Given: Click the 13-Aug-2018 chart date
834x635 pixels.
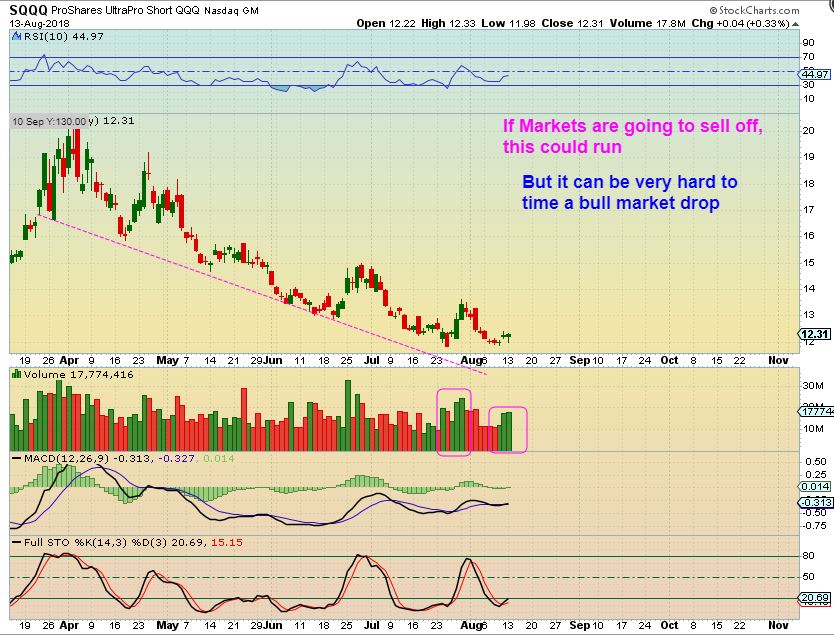Looking at the screenshot, I should [x=39, y=23].
